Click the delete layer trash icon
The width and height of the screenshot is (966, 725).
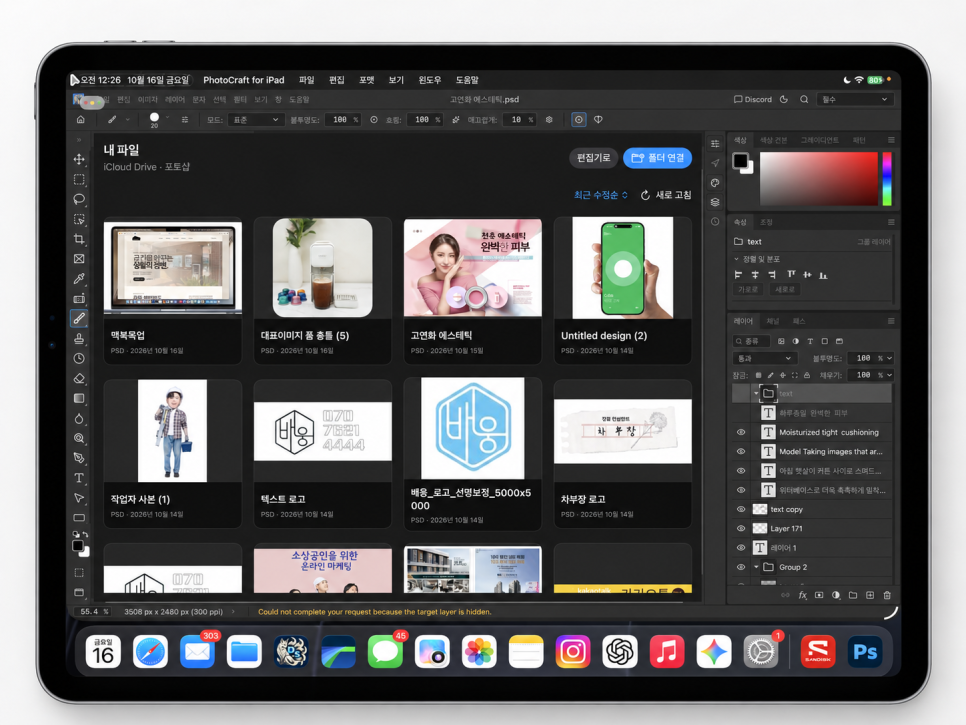tap(887, 595)
